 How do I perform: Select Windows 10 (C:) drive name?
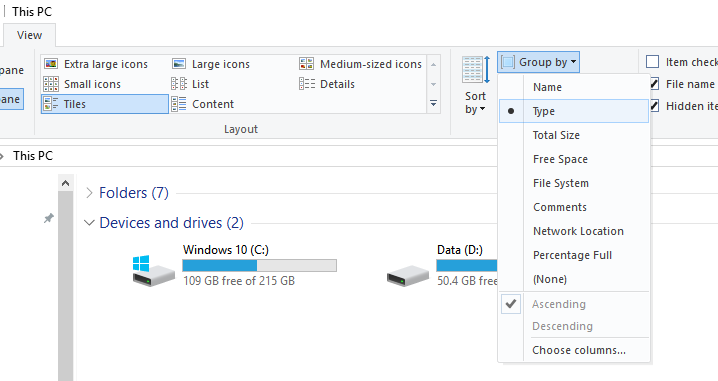(x=226, y=250)
